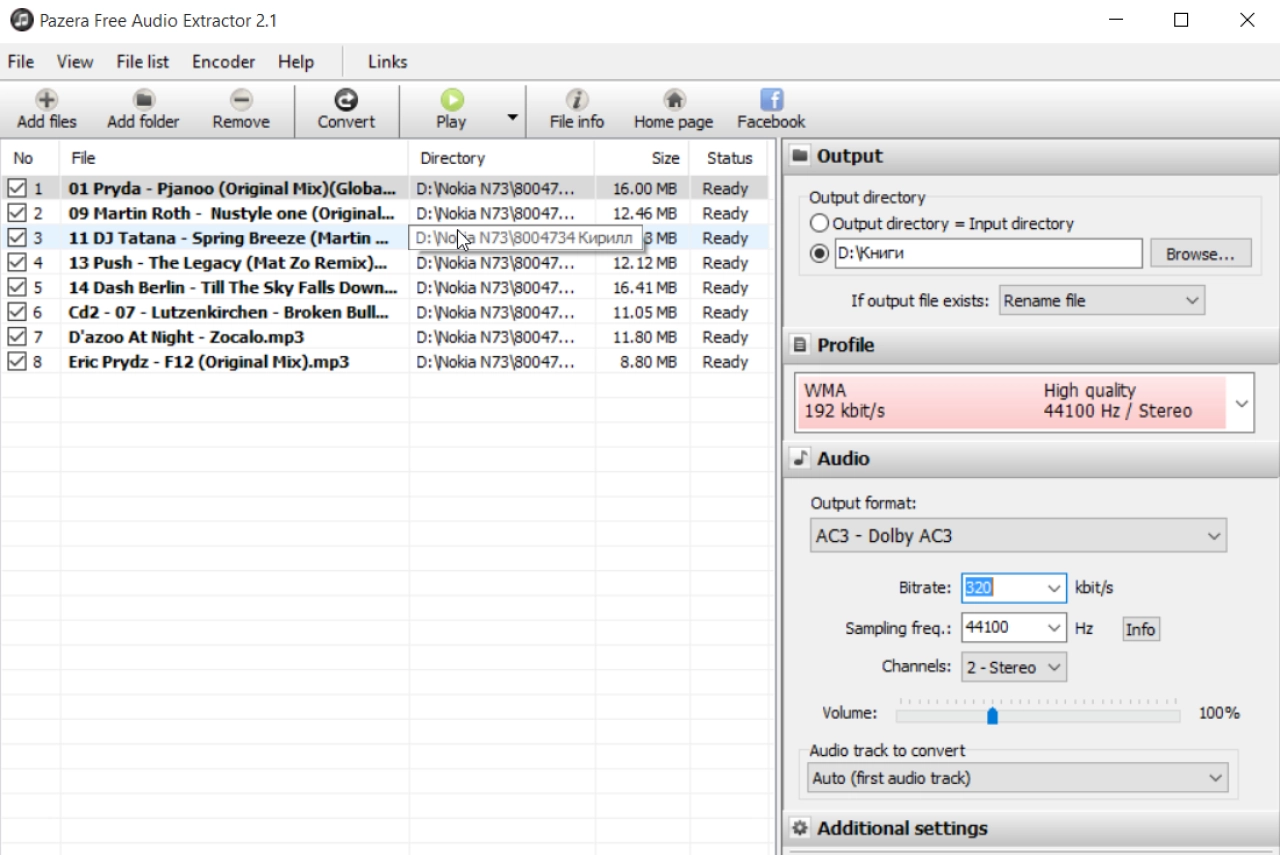Open Audio track to convert dropdown
1280x855 pixels.
pos(1018,778)
